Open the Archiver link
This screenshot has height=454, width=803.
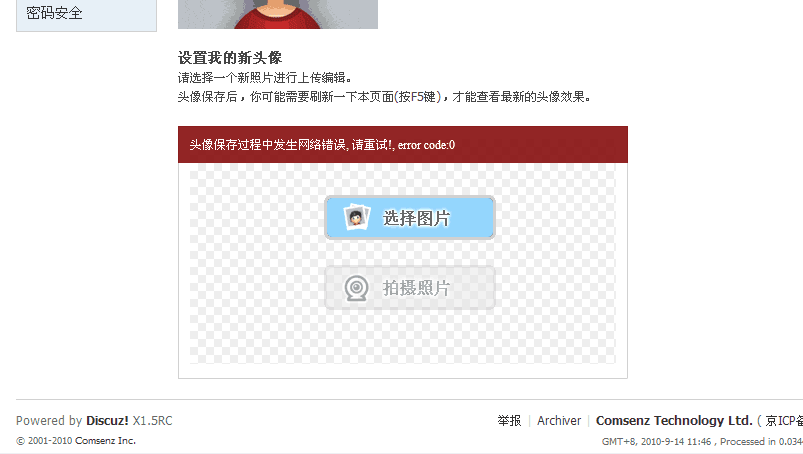559,421
